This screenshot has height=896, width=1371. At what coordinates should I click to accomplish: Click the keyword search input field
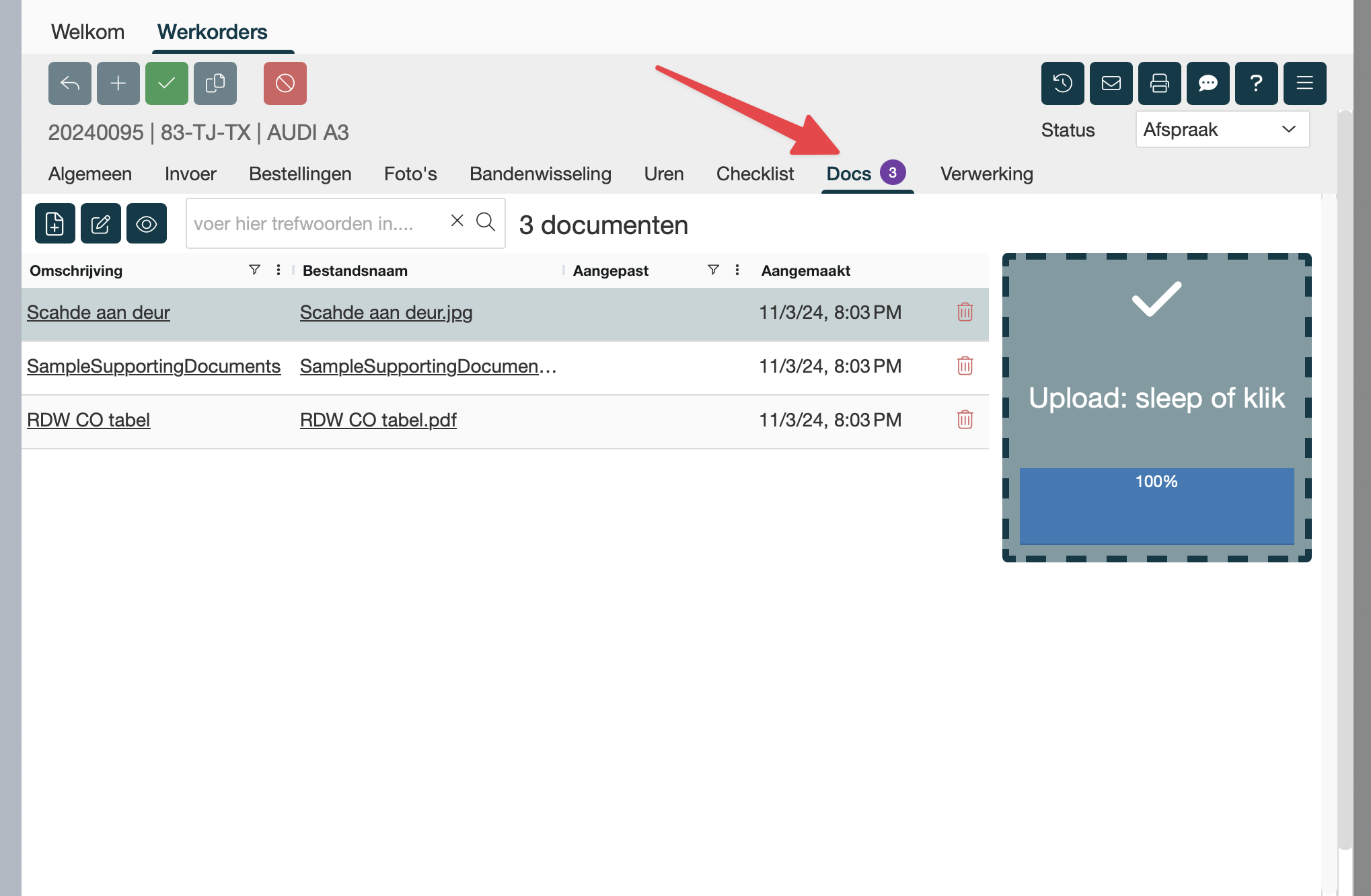point(316,223)
